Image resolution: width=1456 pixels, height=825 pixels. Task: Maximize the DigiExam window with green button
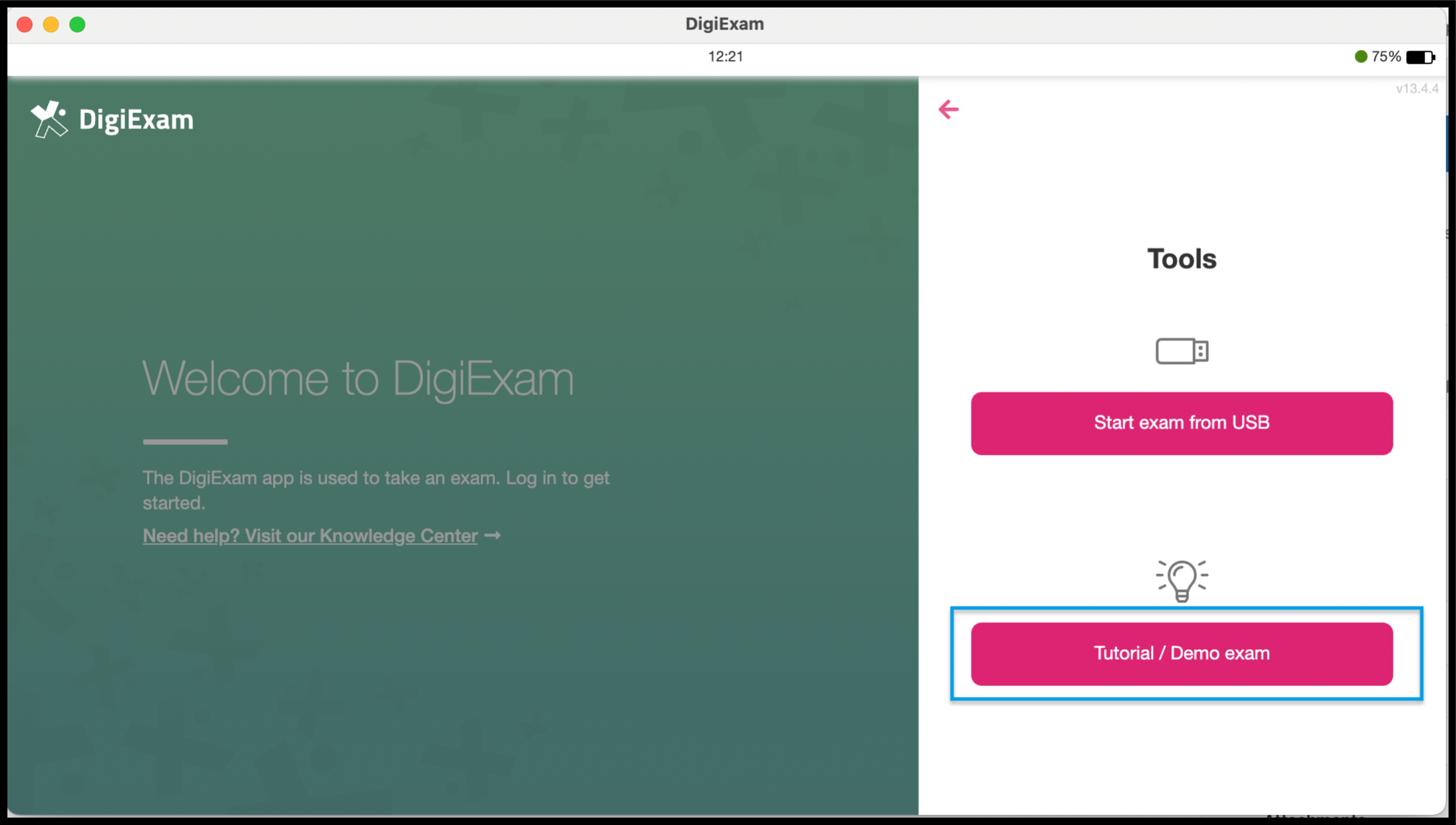[x=77, y=25]
